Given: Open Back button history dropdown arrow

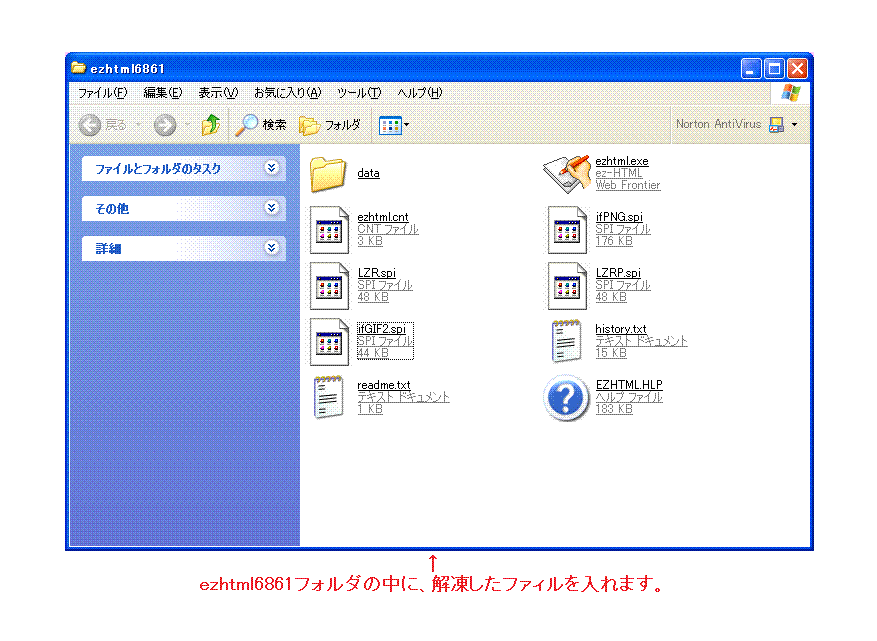Looking at the screenshot, I should [x=138, y=125].
